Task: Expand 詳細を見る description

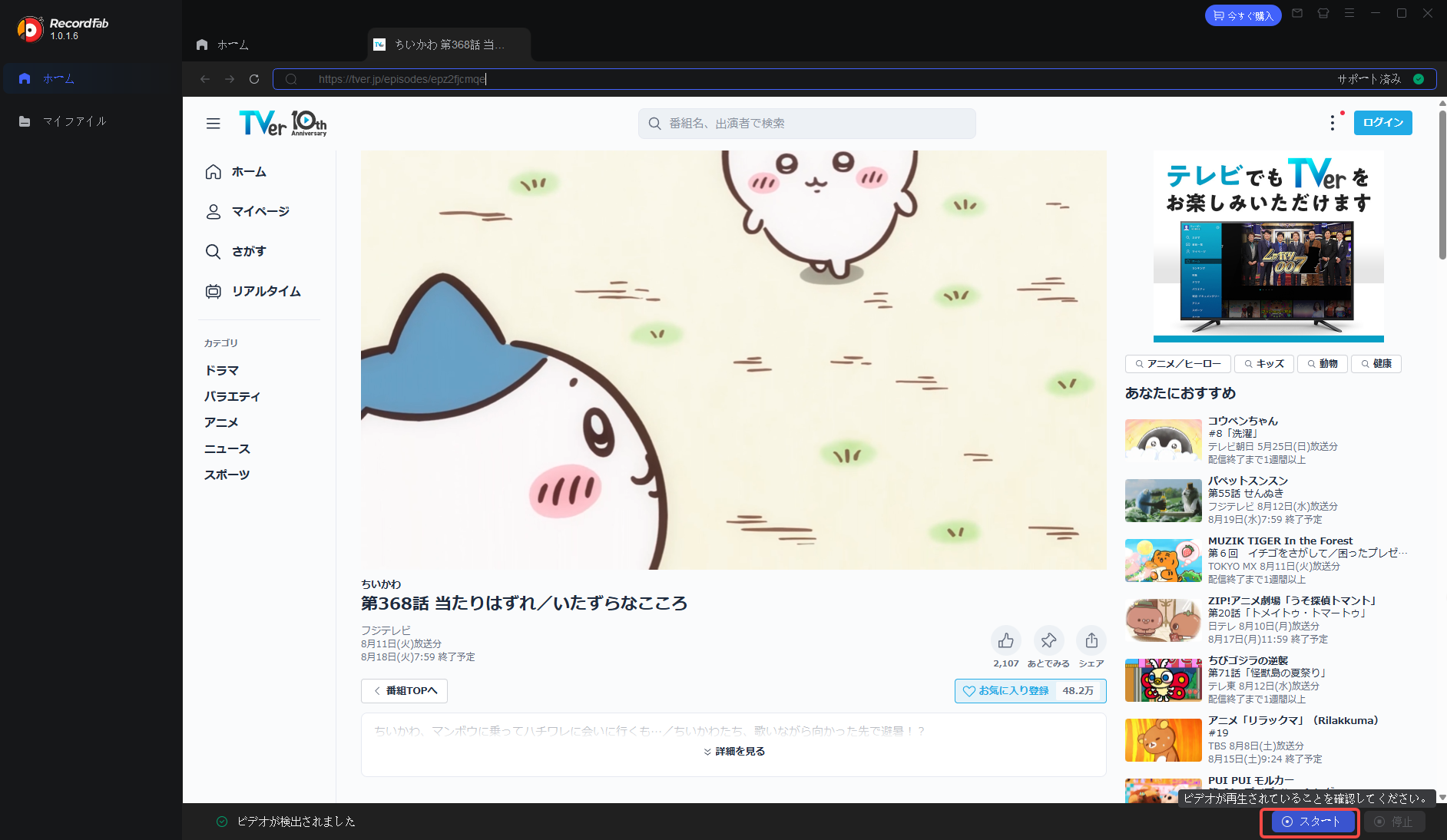Action: tap(734, 752)
